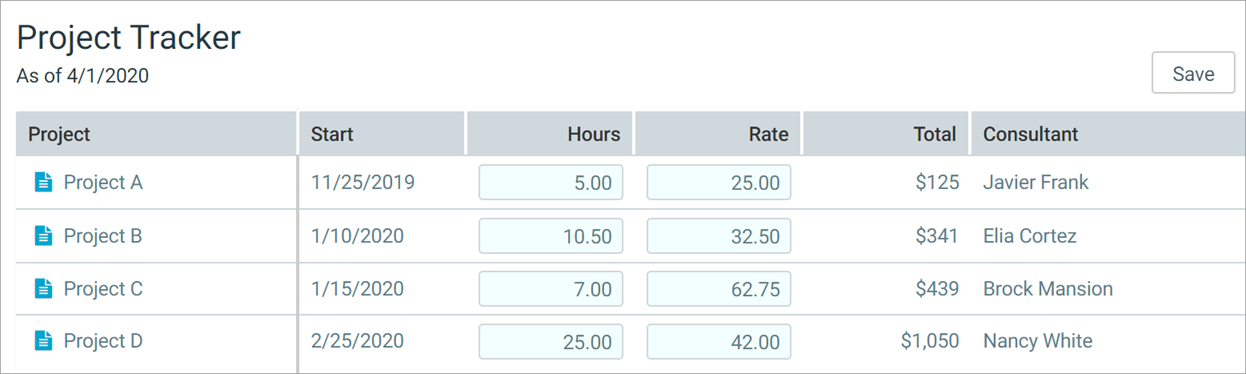Focus the Hours field showing 7.00
This screenshot has height=374, width=1246.
(551, 289)
